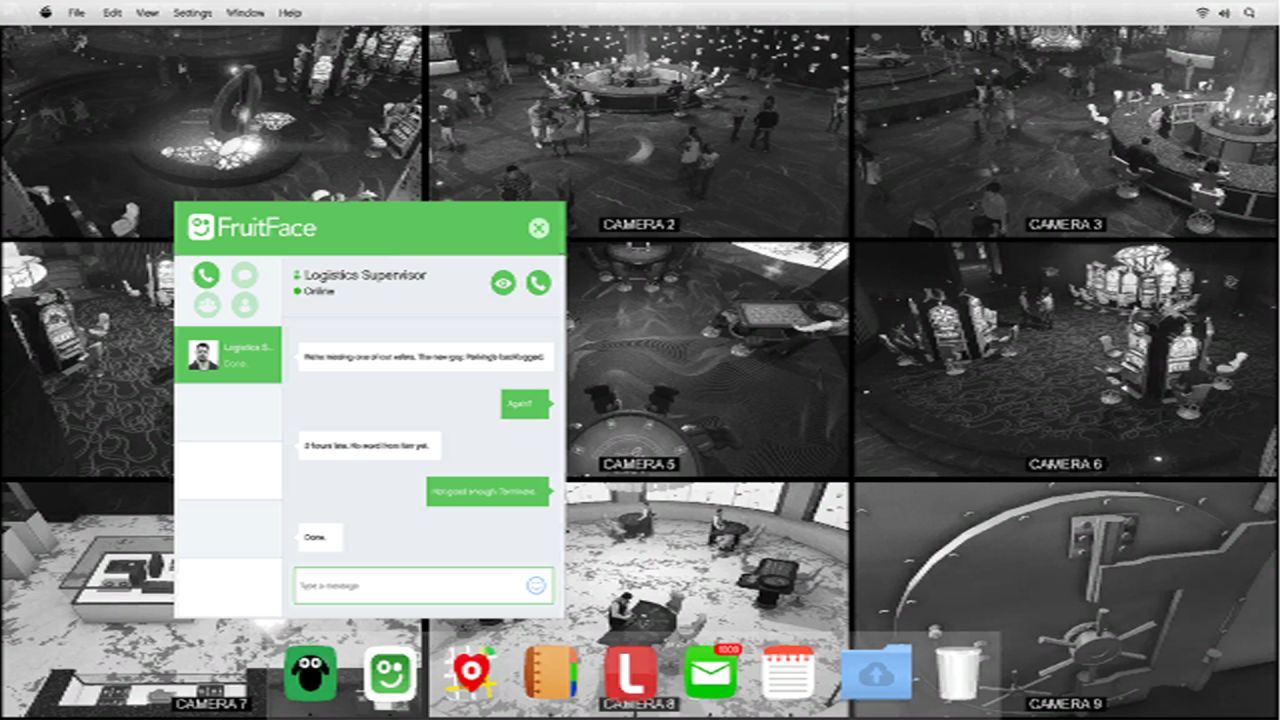This screenshot has width=1280, height=720.
Task: Call Logistics Supervisor with the header phone icon
Action: [x=538, y=283]
